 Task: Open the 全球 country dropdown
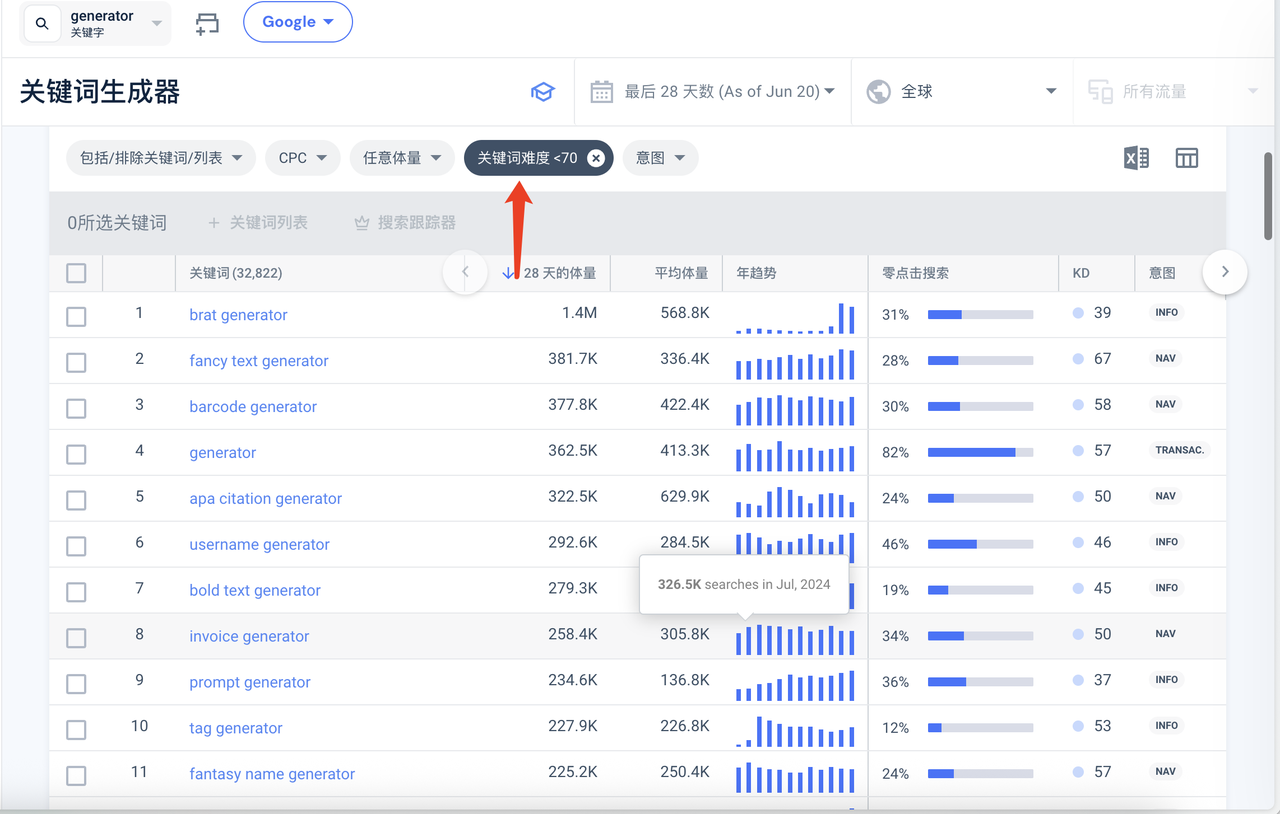(x=961, y=92)
